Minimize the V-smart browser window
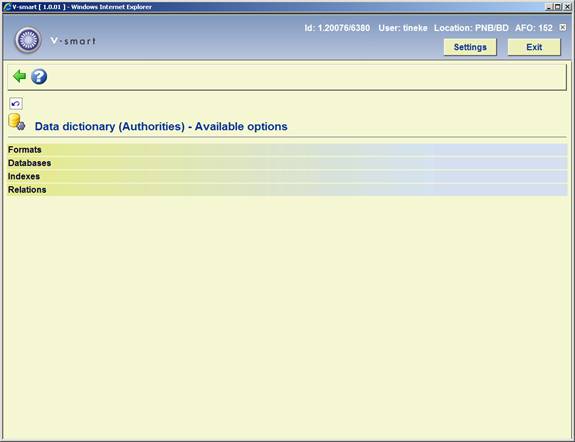 point(549,7)
